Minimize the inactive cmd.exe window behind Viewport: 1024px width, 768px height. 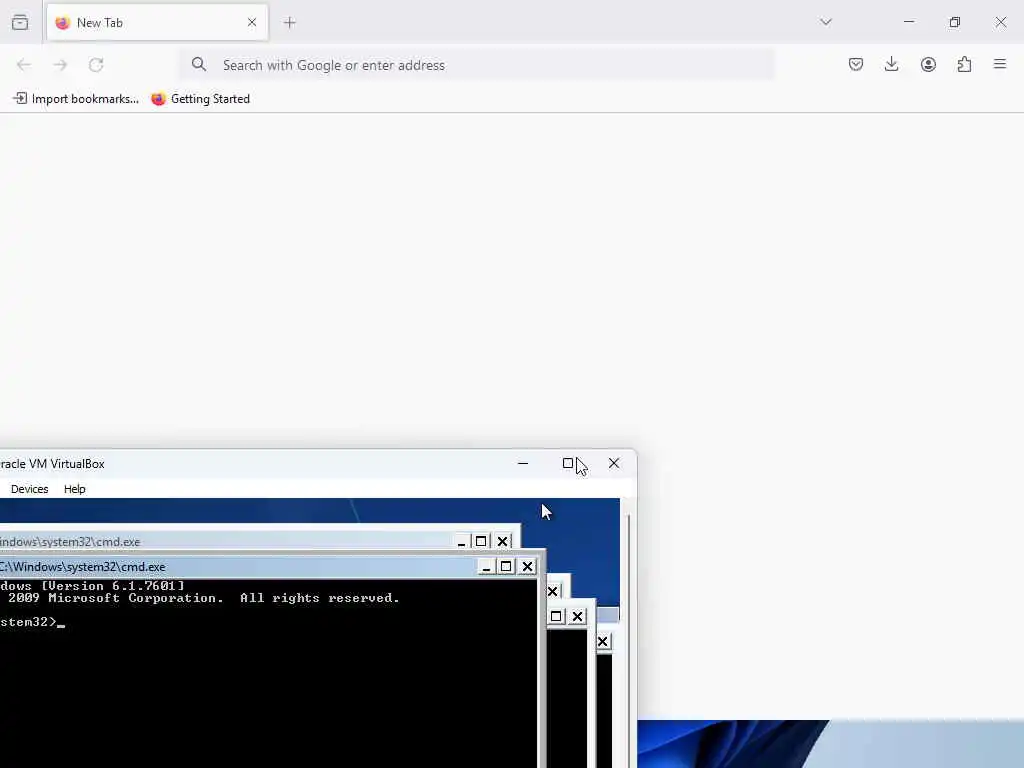[462, 541]
